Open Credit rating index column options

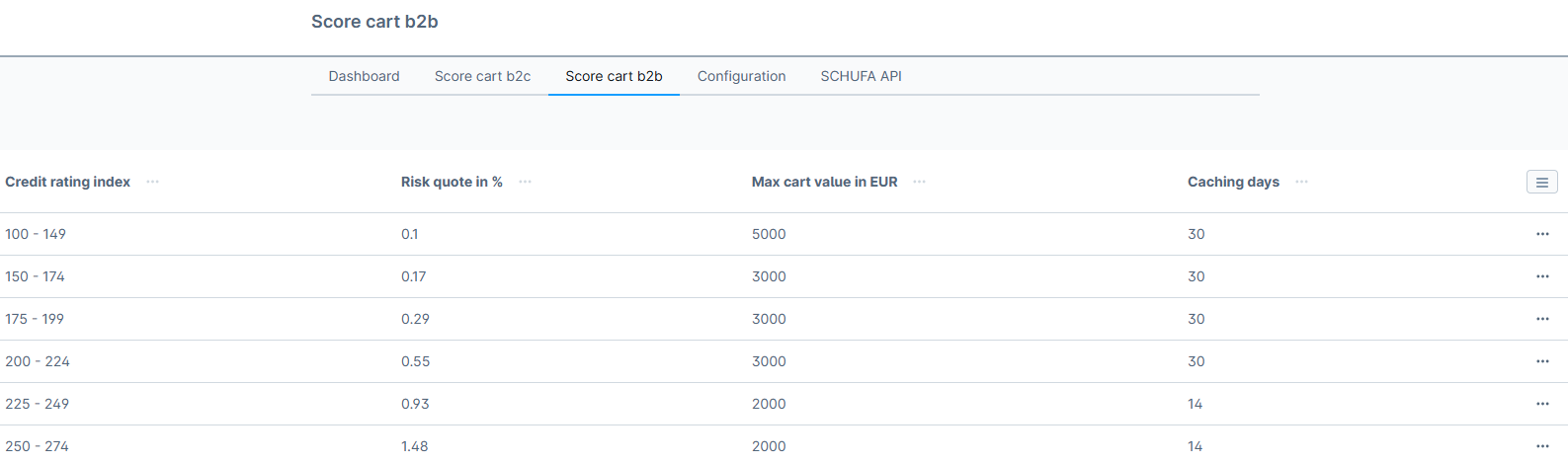[x=152, y=182]
